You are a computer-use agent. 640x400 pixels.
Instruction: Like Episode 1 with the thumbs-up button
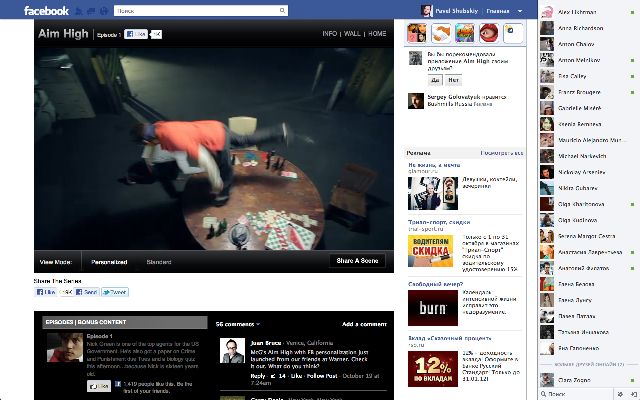[99, 386]
